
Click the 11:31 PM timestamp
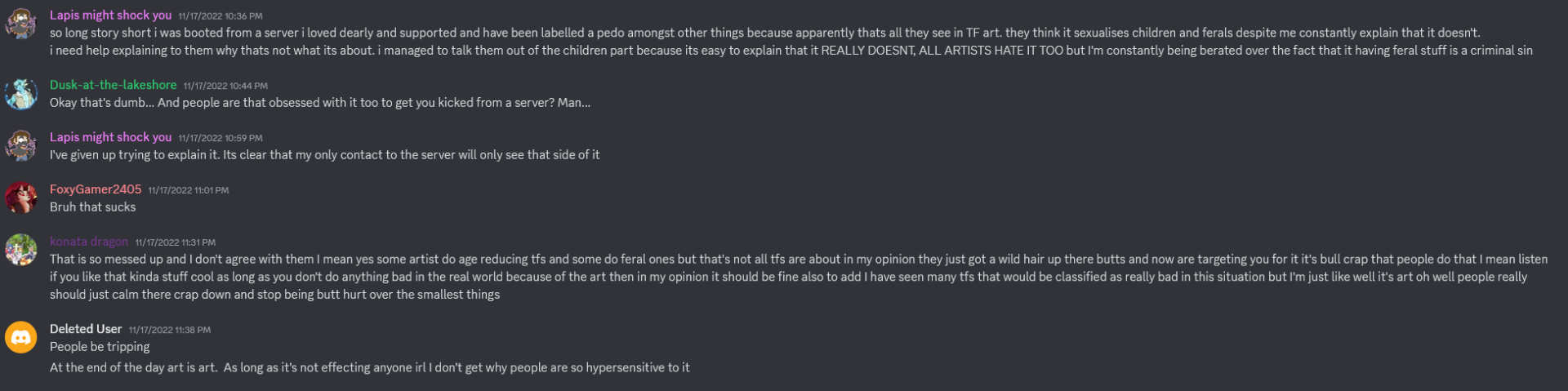[176, 242]
